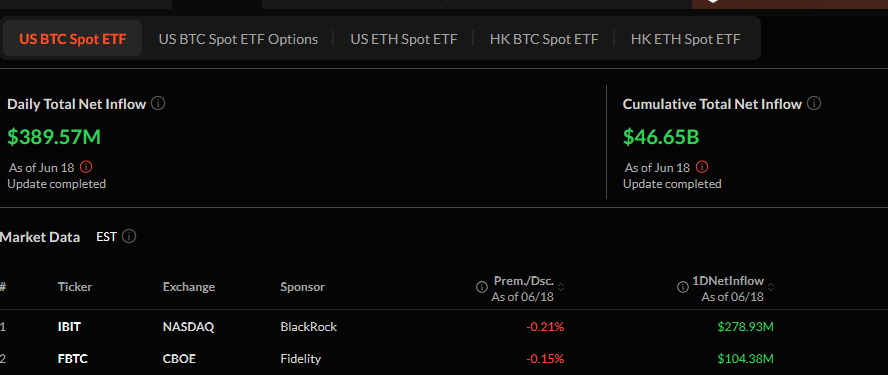Click the Fidelity sponsor name
Screen dimensions: 888x375
coord(301,359)
